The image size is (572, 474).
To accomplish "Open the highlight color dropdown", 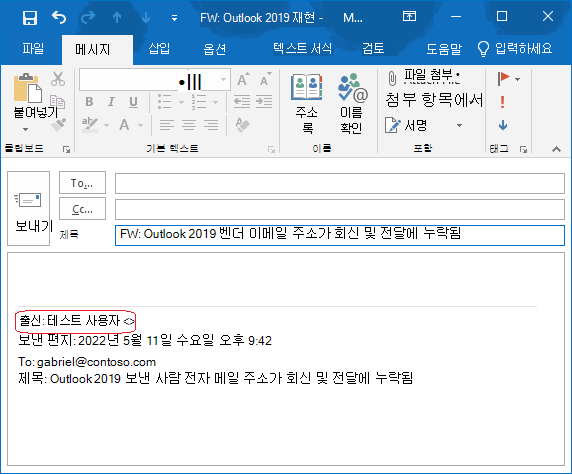I will click(107, 125).
